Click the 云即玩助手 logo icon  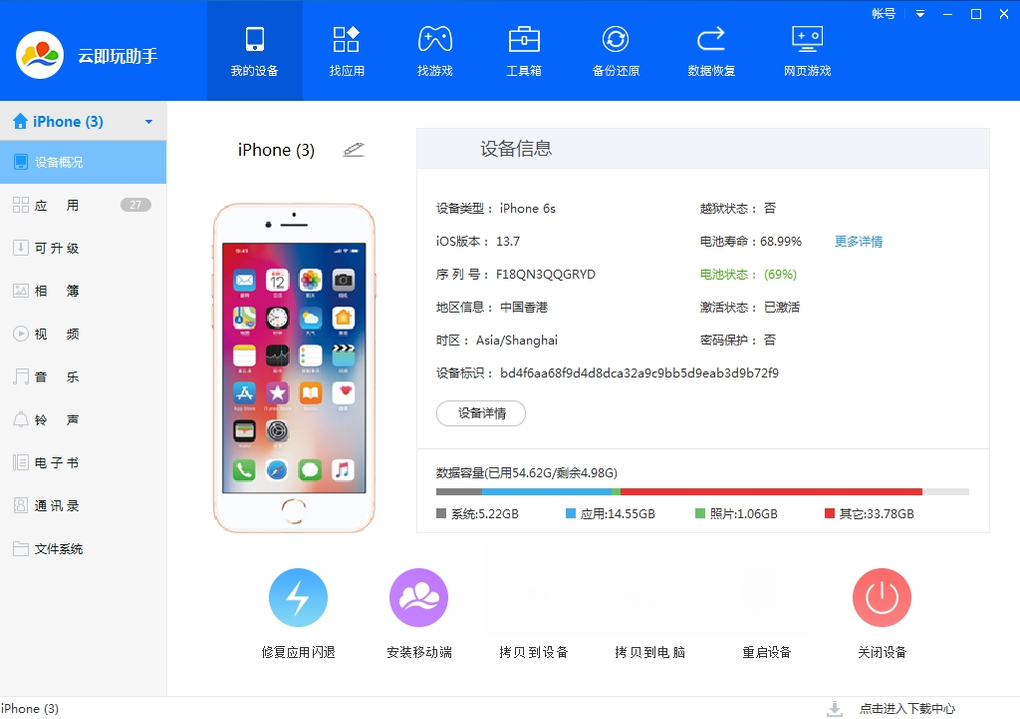(40, 55)
